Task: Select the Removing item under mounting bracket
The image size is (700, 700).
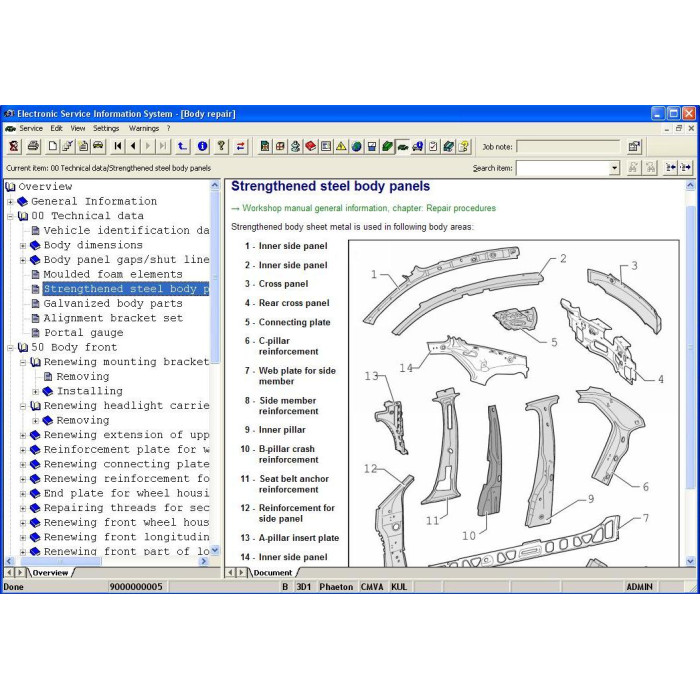Action: (x=83, y=377)
